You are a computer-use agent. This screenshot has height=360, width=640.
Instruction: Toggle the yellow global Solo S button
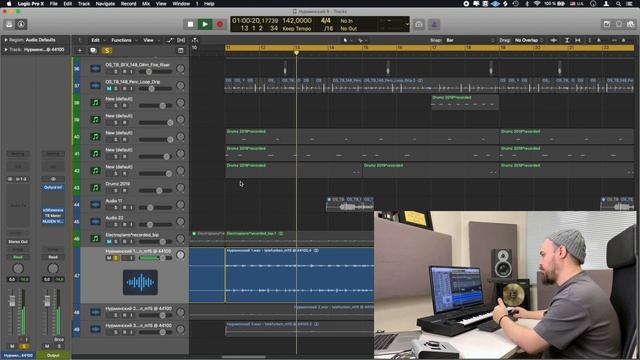[x=107, y=51]
